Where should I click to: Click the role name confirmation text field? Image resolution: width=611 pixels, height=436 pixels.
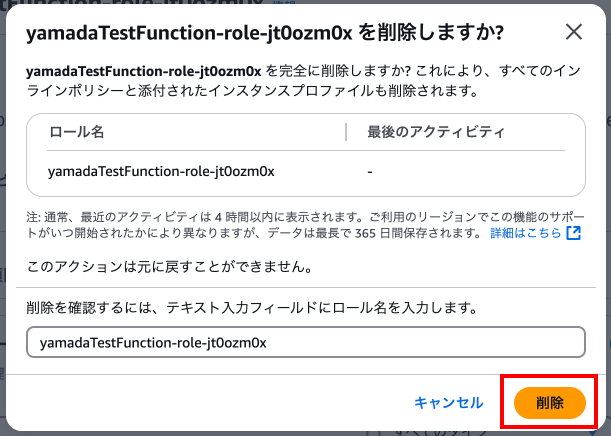tap(306, 341)
